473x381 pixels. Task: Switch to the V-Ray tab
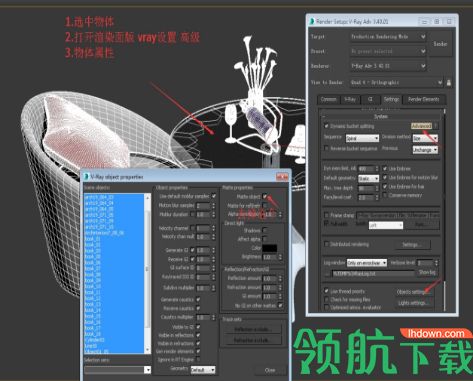pos(350,99)
